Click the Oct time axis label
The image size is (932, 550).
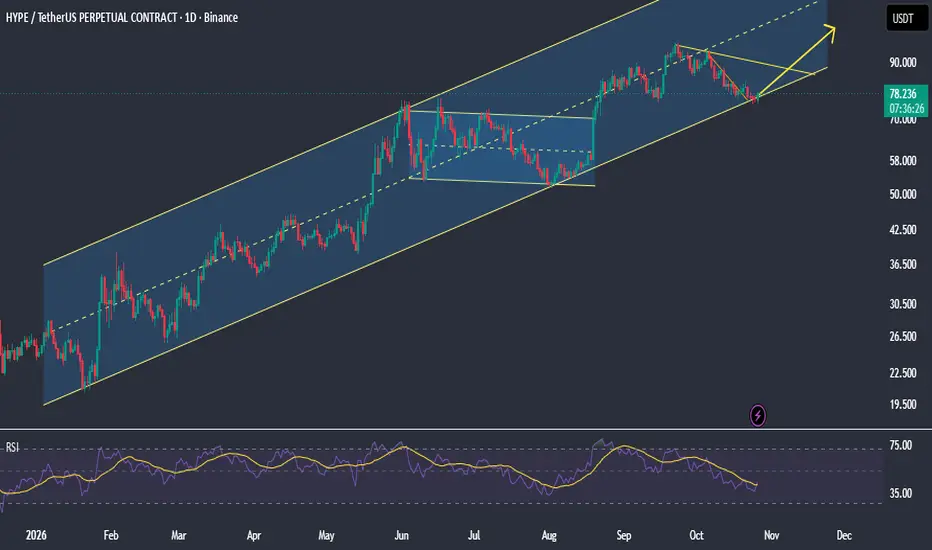[696, 535]
